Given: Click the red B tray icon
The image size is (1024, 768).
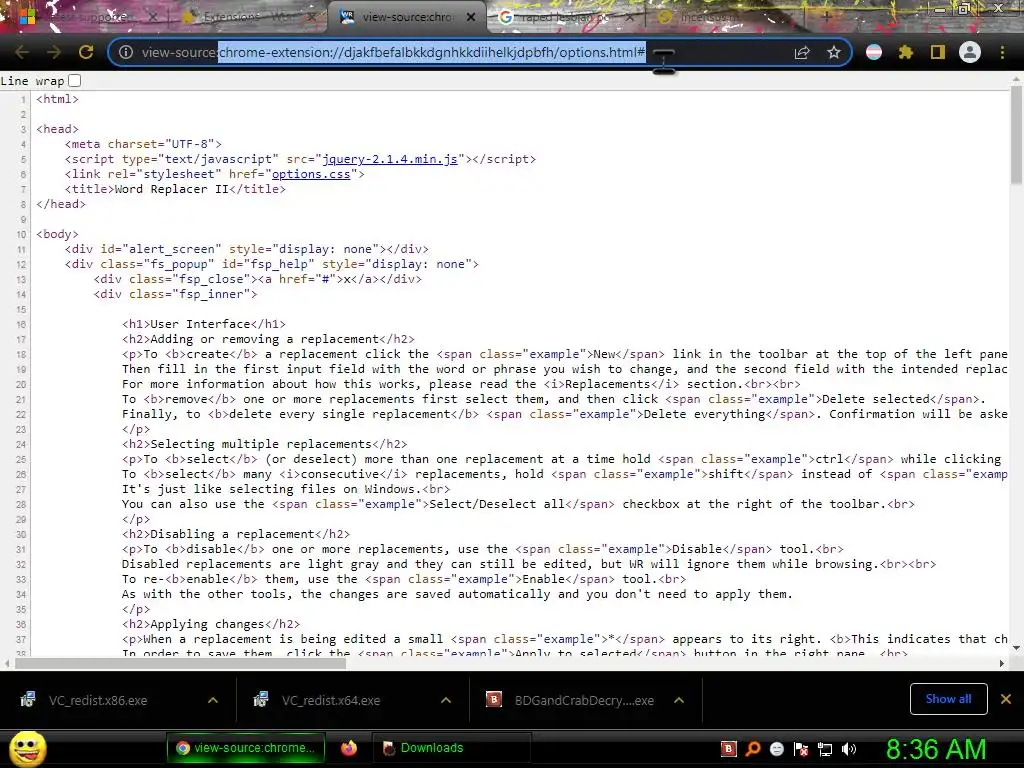Looking at the screenshot, I should (729, 749).
